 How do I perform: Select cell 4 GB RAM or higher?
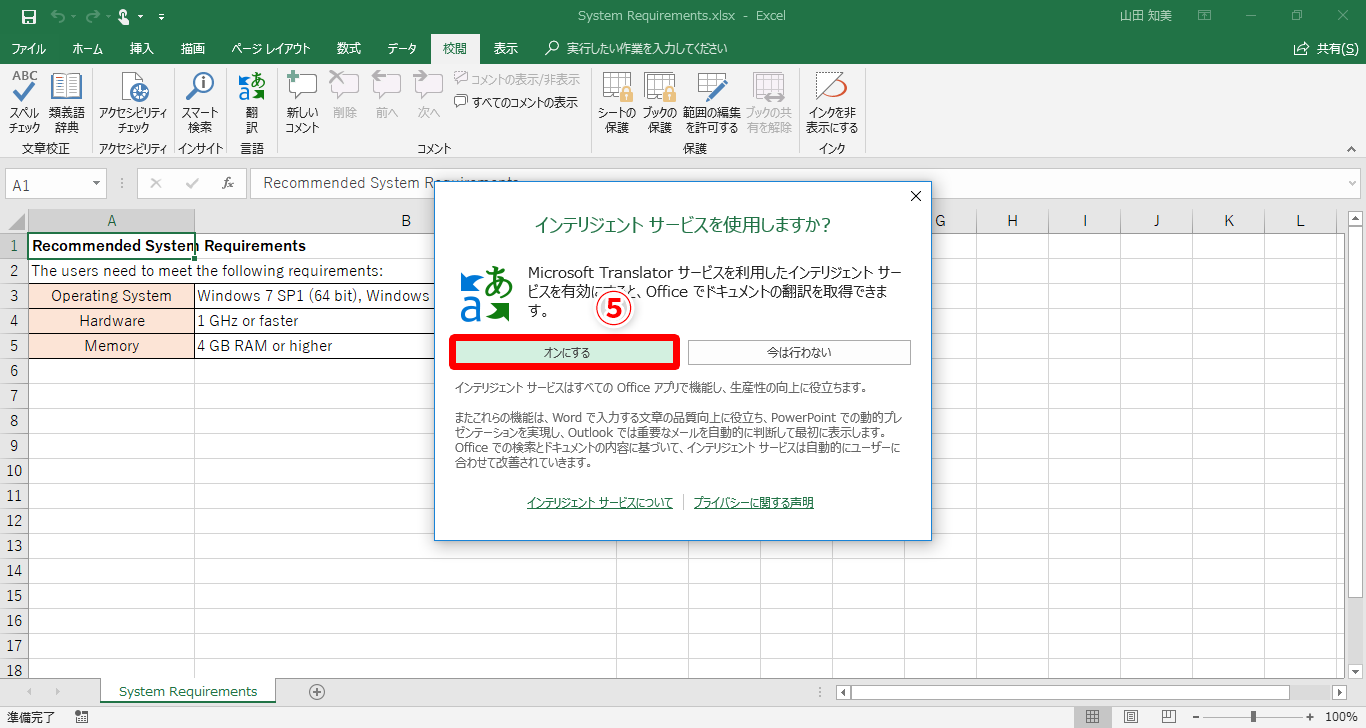(315, 346)
